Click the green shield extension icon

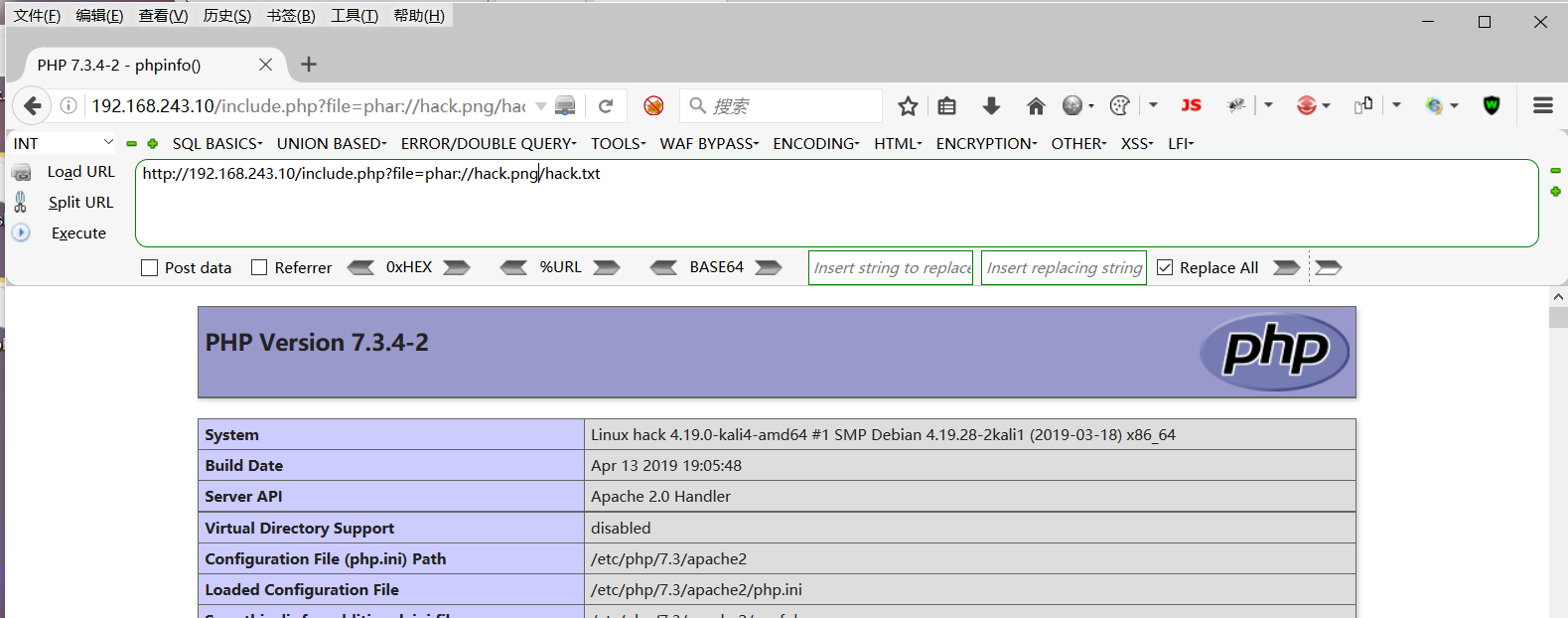1492,105
